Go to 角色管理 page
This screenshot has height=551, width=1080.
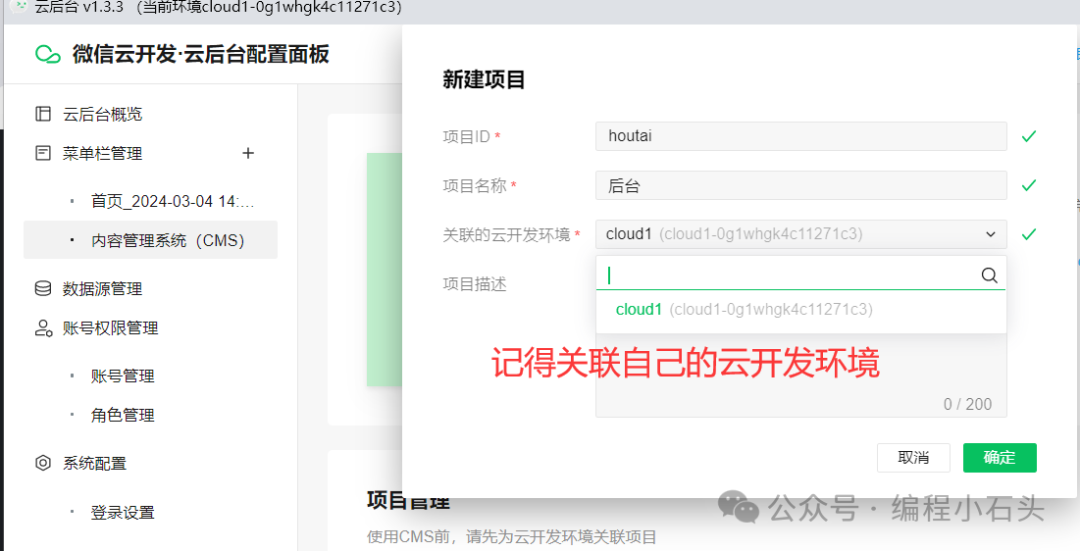point(123,415)
